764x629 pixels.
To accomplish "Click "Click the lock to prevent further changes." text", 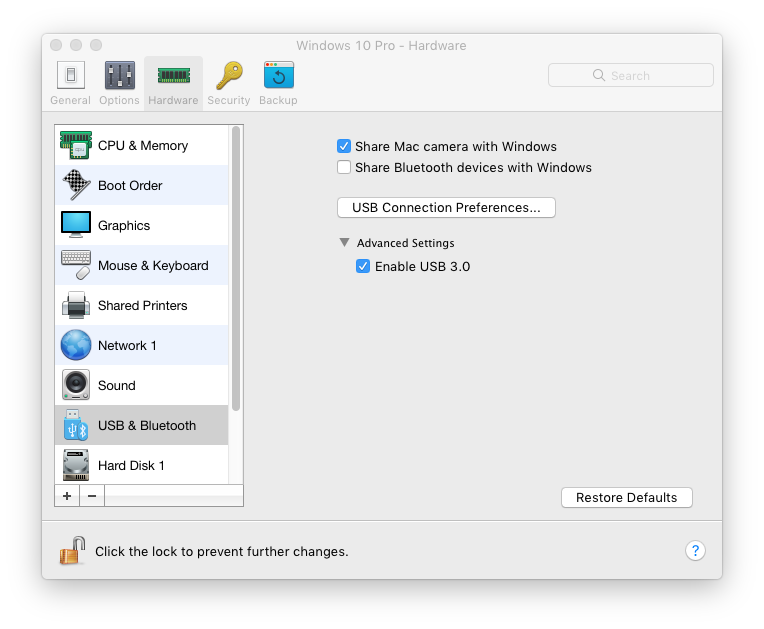I will (x=222, y=551).
